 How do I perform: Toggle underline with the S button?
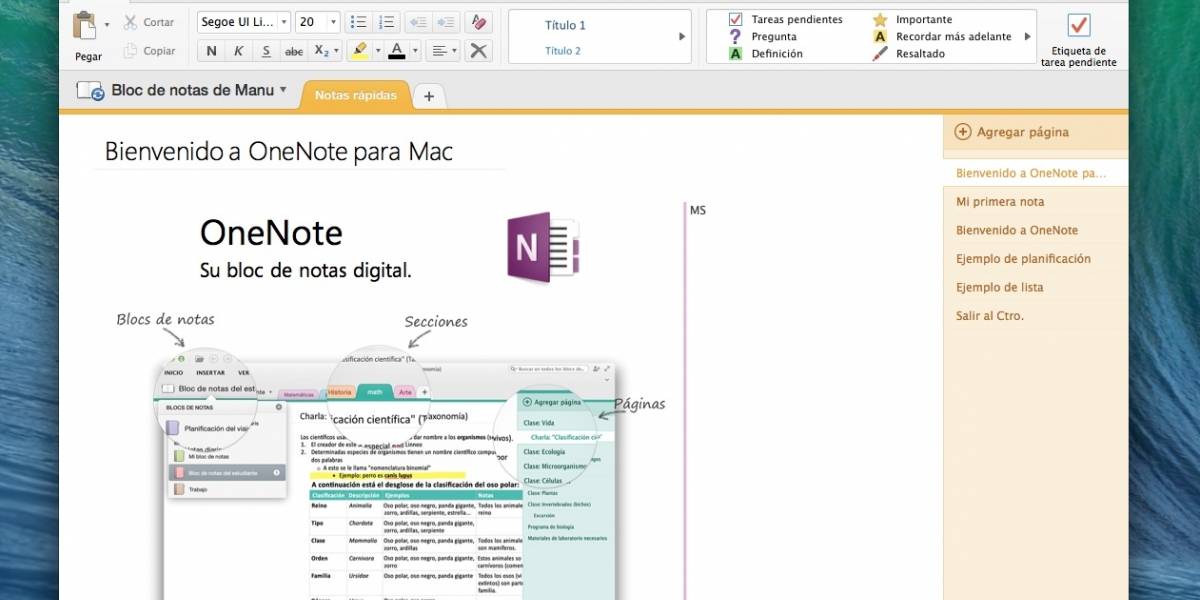pos(265,51)
